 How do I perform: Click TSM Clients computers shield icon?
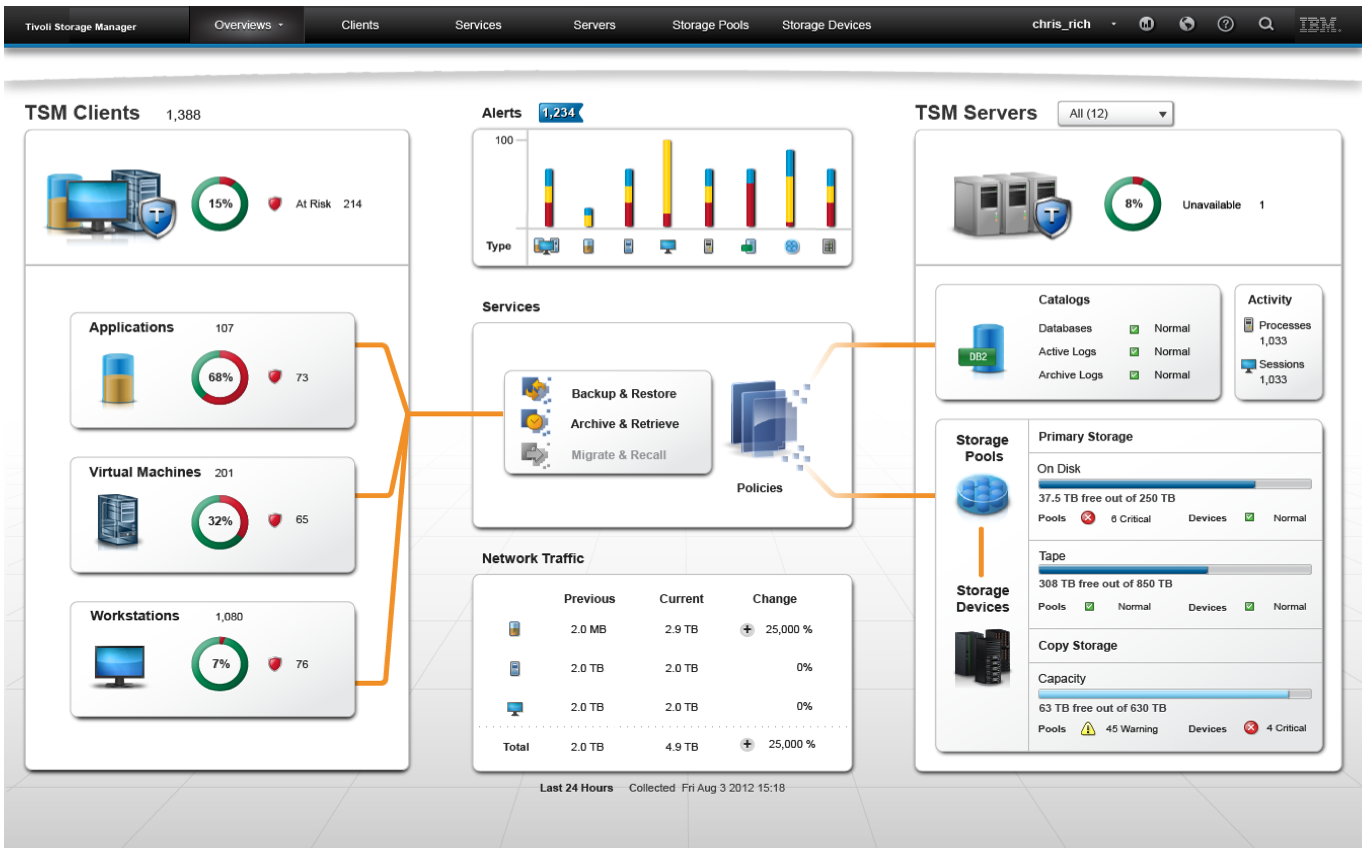(x=111, y=204)
